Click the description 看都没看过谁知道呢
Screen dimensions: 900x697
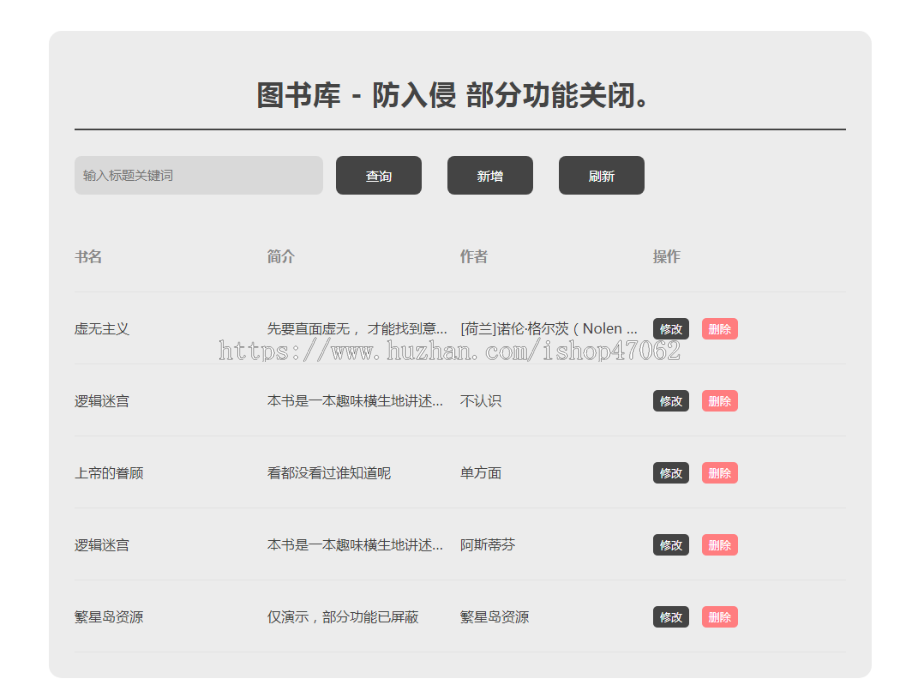pyautogui.click(x=329, y=473)
